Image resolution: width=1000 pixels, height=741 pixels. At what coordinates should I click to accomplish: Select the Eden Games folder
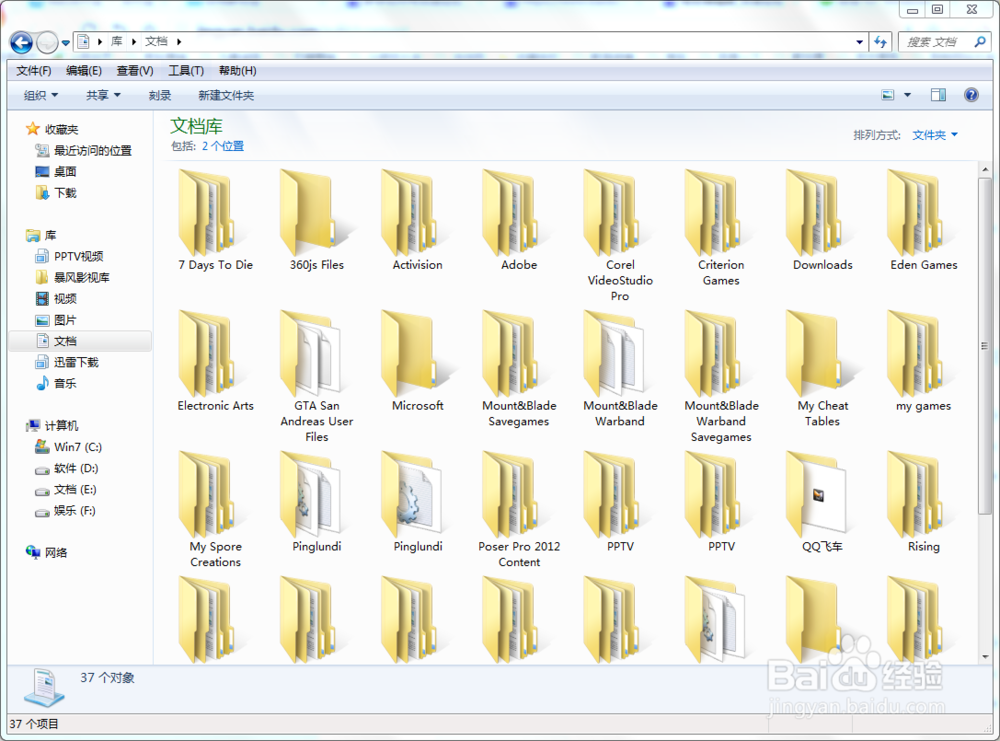(923, 221)
